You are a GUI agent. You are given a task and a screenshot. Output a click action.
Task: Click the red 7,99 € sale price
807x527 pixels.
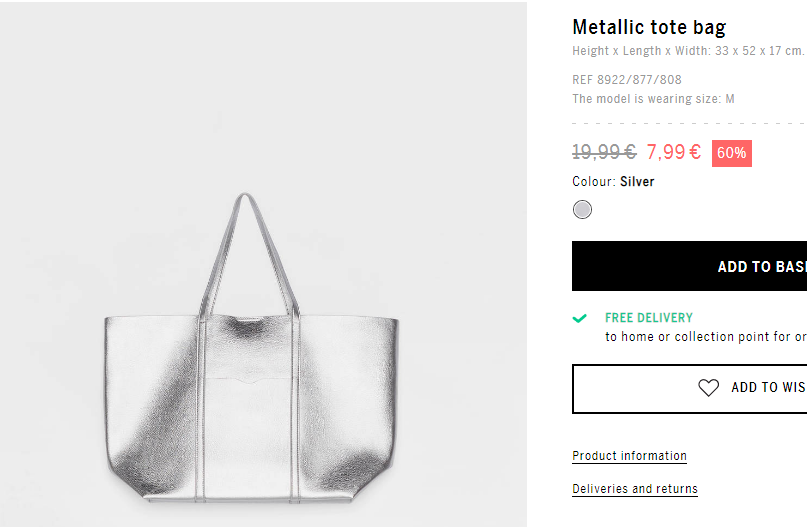click(674, 152)
